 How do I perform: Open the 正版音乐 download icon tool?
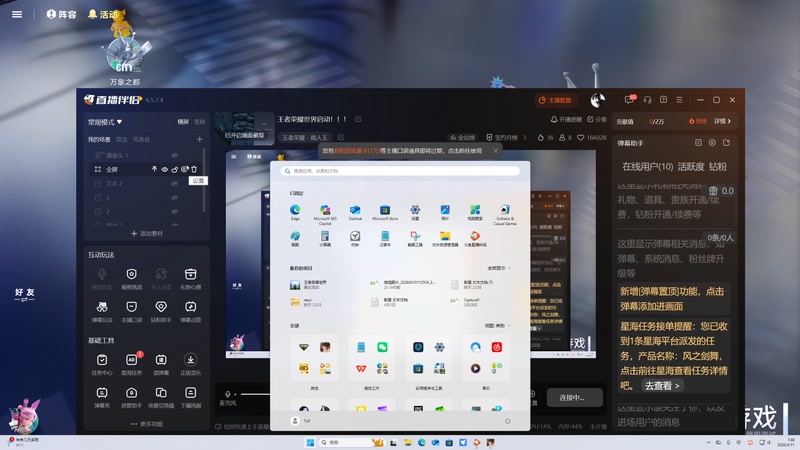[190, 364]
